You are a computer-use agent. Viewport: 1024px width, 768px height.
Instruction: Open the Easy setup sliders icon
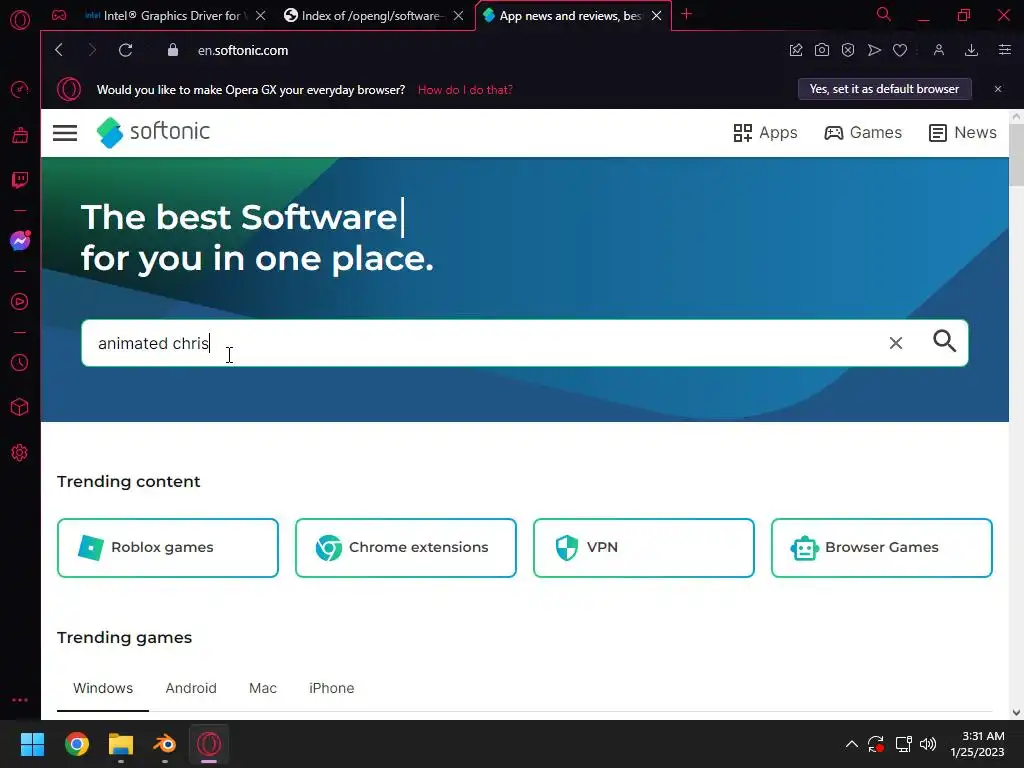click(1004, 50)
